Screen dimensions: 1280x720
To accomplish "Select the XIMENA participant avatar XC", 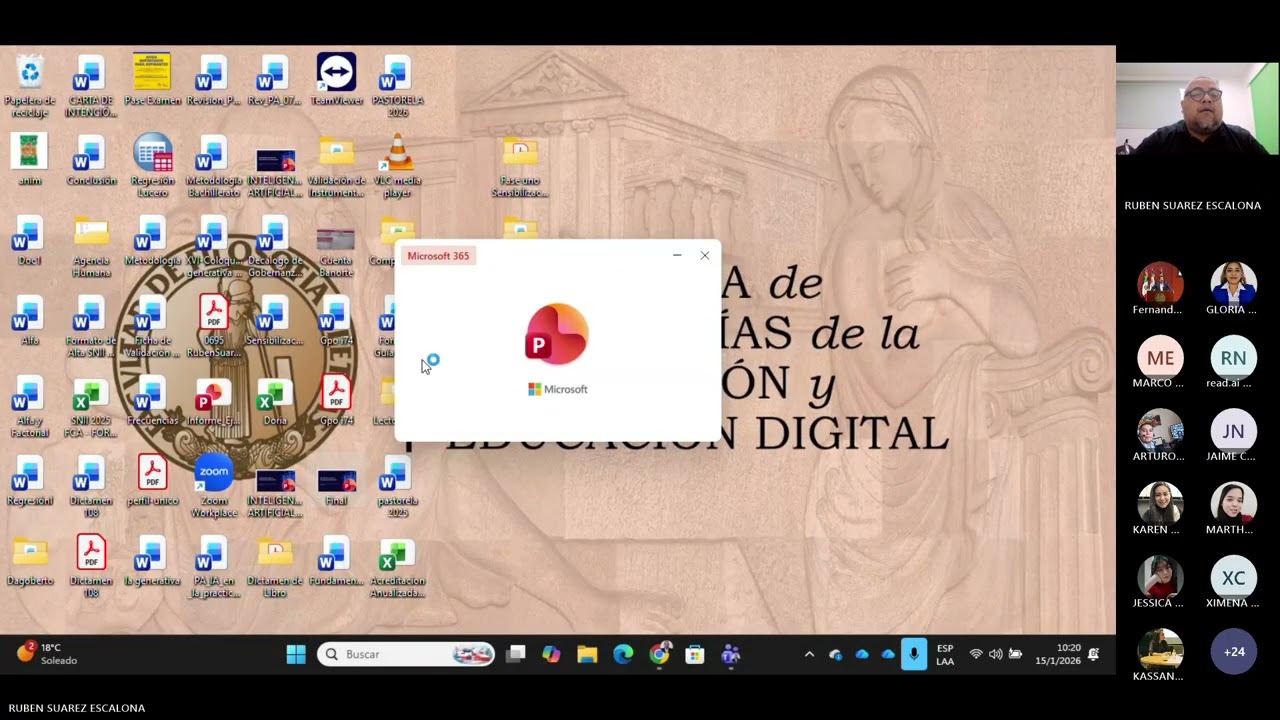I will [x=1233, y=578].
